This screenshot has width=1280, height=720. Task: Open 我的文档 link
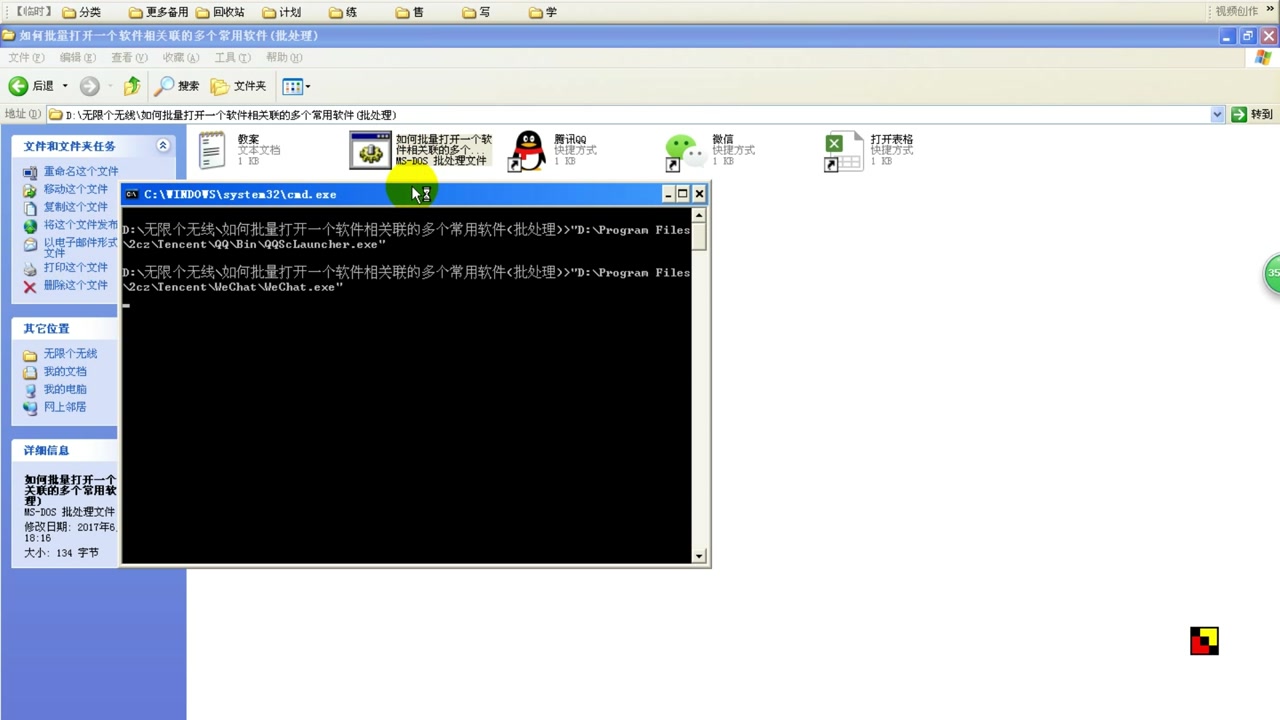click(x=64, y=372)
